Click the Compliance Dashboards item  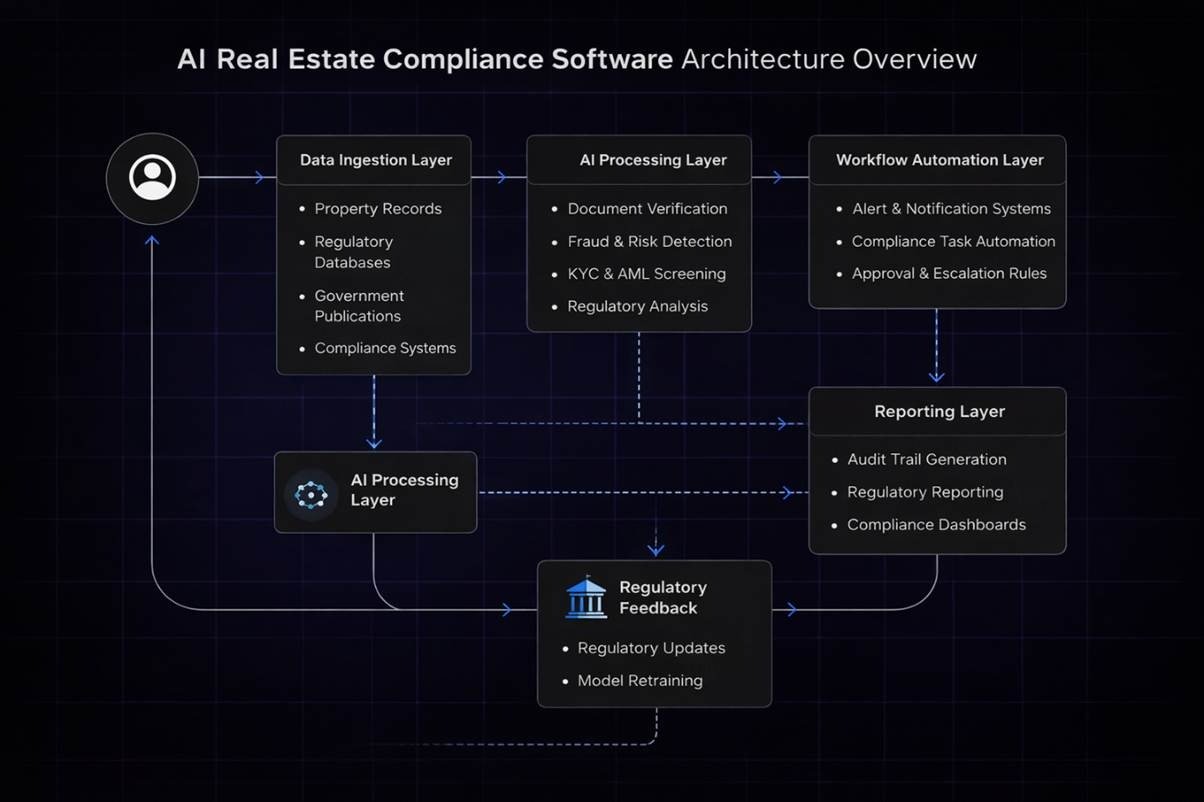click(936, 524)
